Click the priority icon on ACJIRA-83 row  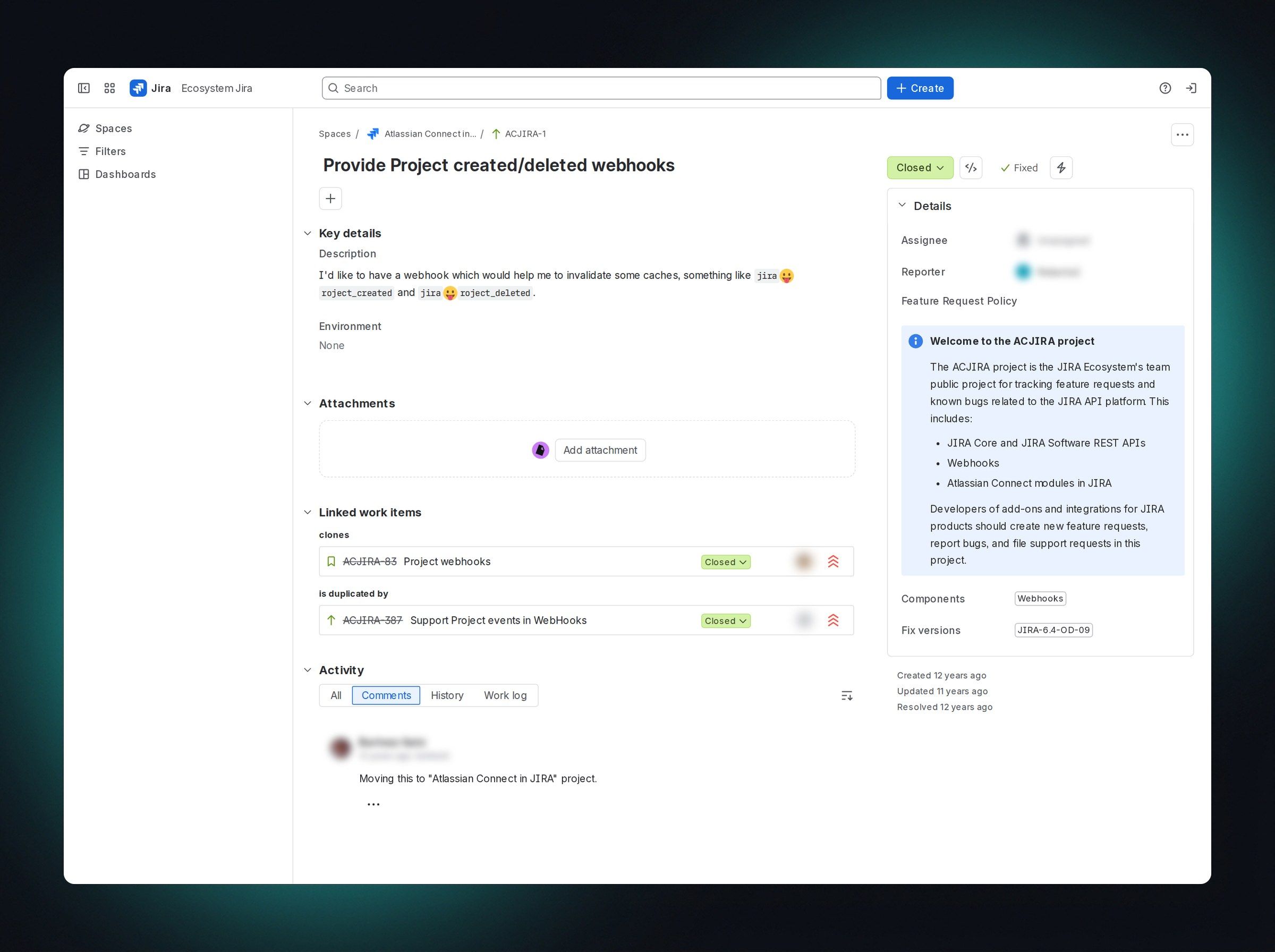click(833, 562)
